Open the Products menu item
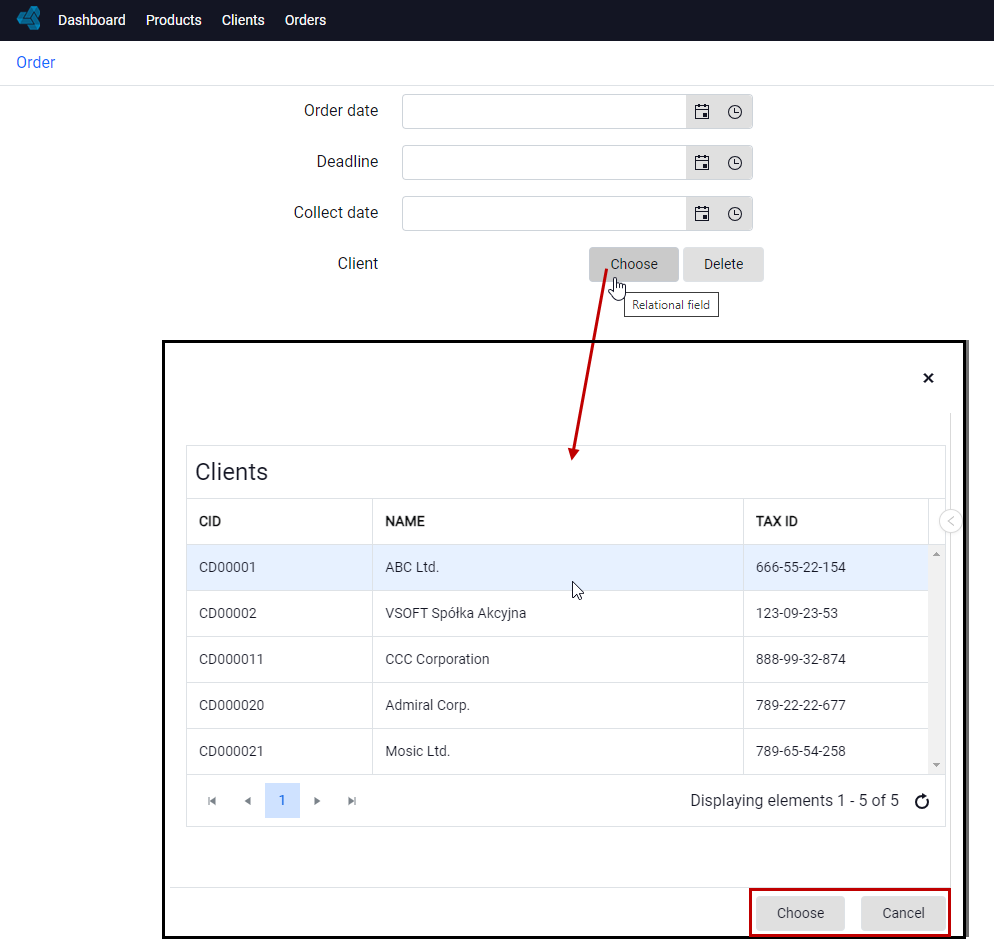994x939 pixels. 174,20
